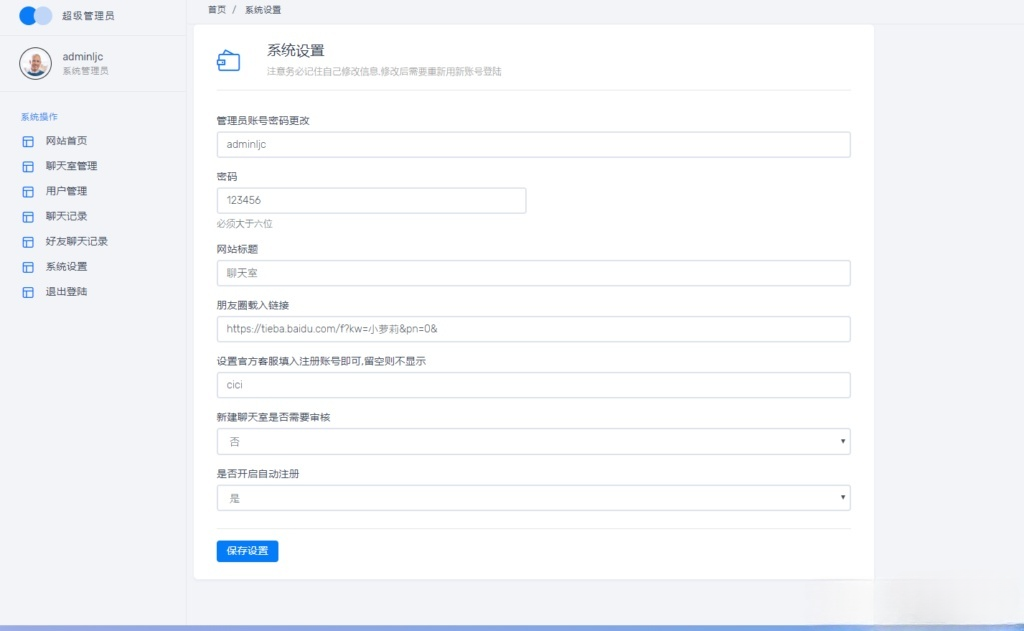Click the 密码 password input field

[370, 200]
